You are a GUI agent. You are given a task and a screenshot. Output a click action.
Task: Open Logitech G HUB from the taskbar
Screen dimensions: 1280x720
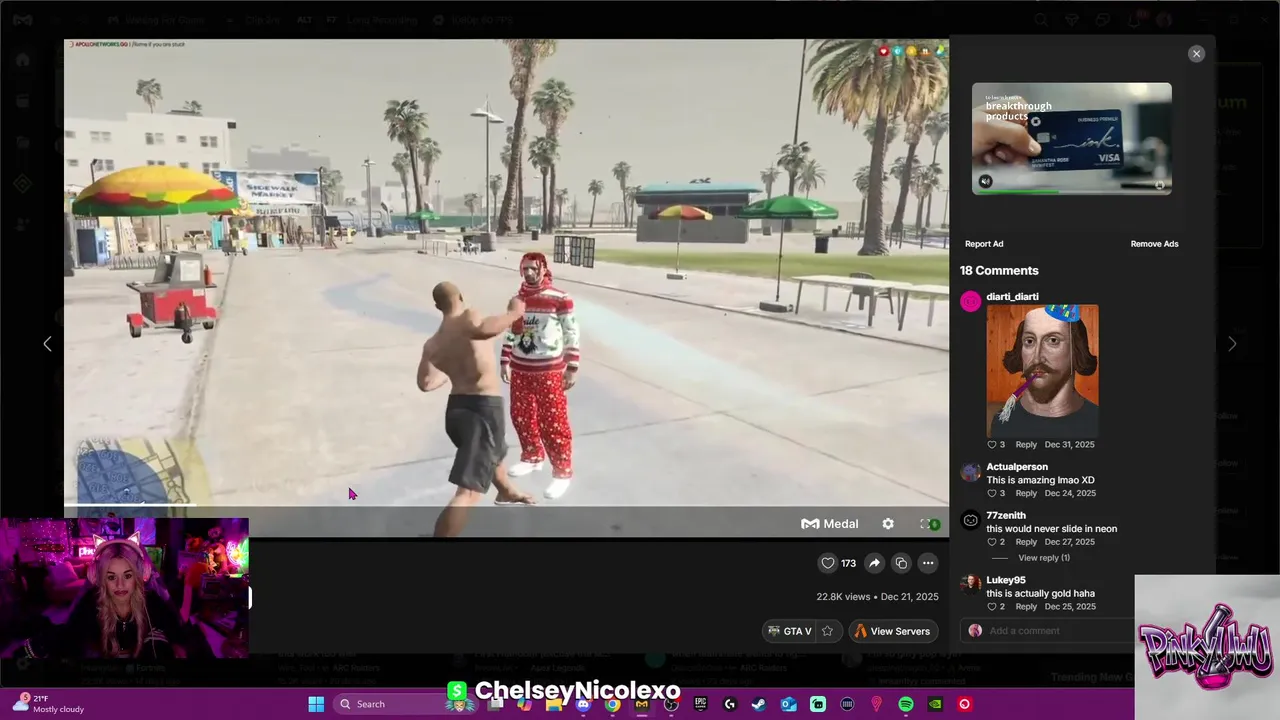(x=730, y=704)
